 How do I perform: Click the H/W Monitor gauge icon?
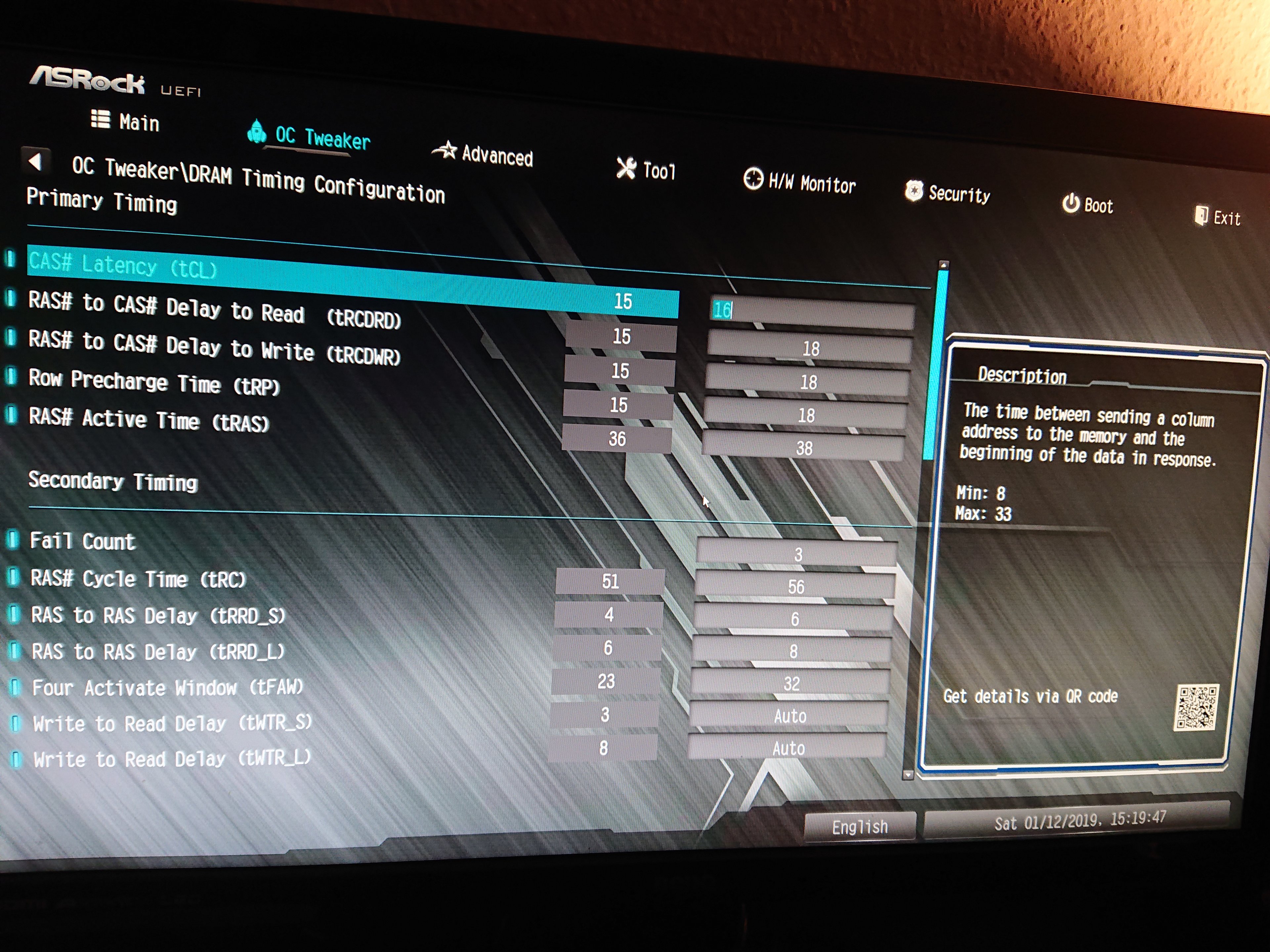[753, 179]
